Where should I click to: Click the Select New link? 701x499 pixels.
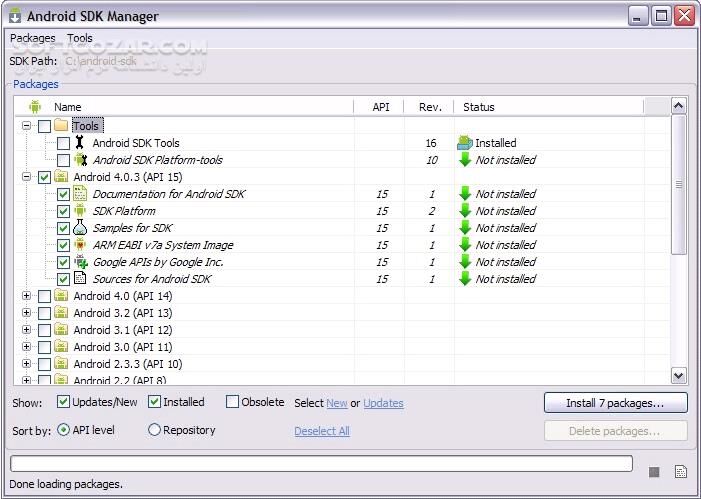click(337, 403)
